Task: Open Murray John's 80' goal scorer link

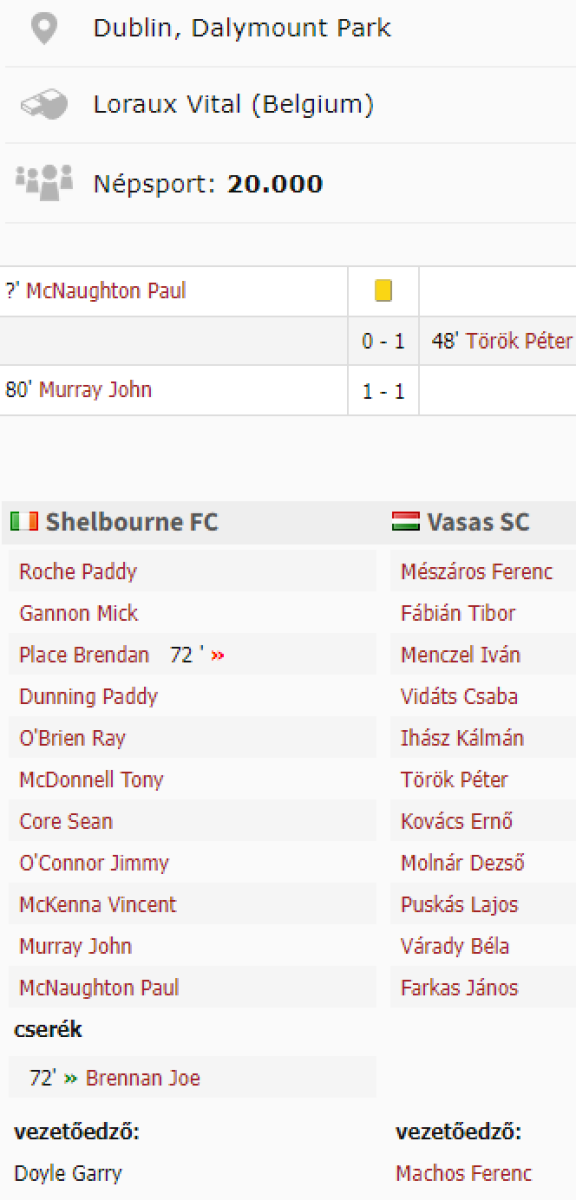Action: point(95,390)
